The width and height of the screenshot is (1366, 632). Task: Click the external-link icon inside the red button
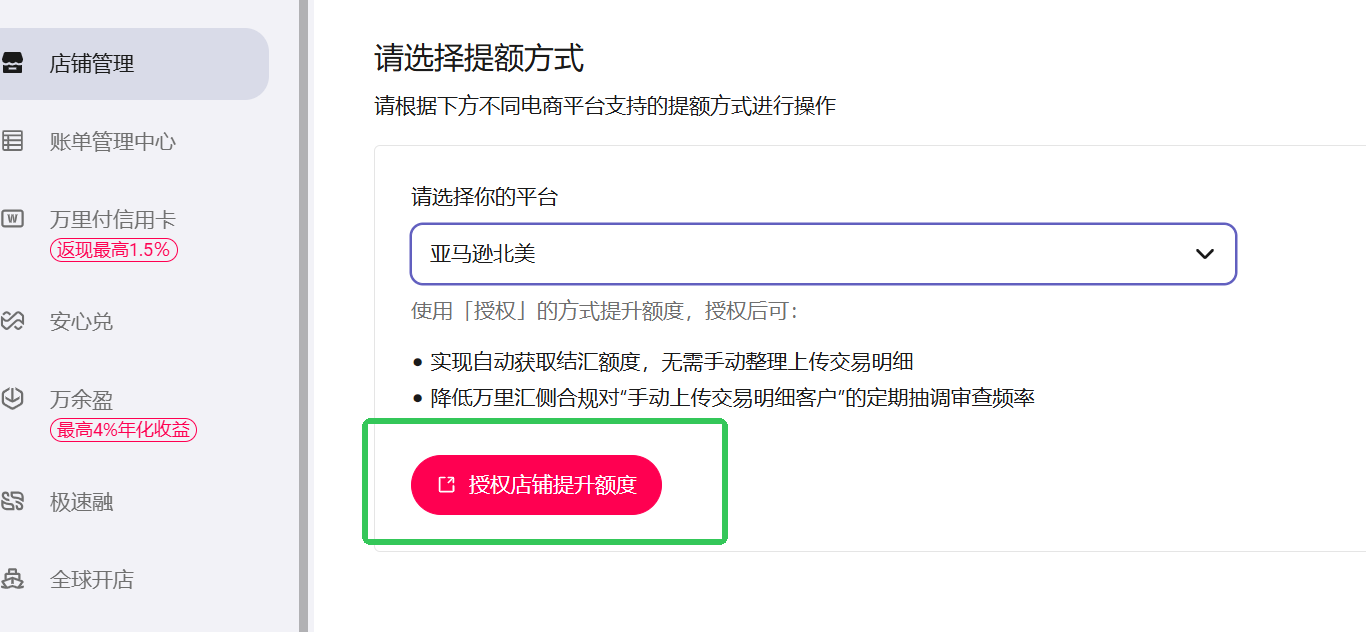[x=447, y=485]
